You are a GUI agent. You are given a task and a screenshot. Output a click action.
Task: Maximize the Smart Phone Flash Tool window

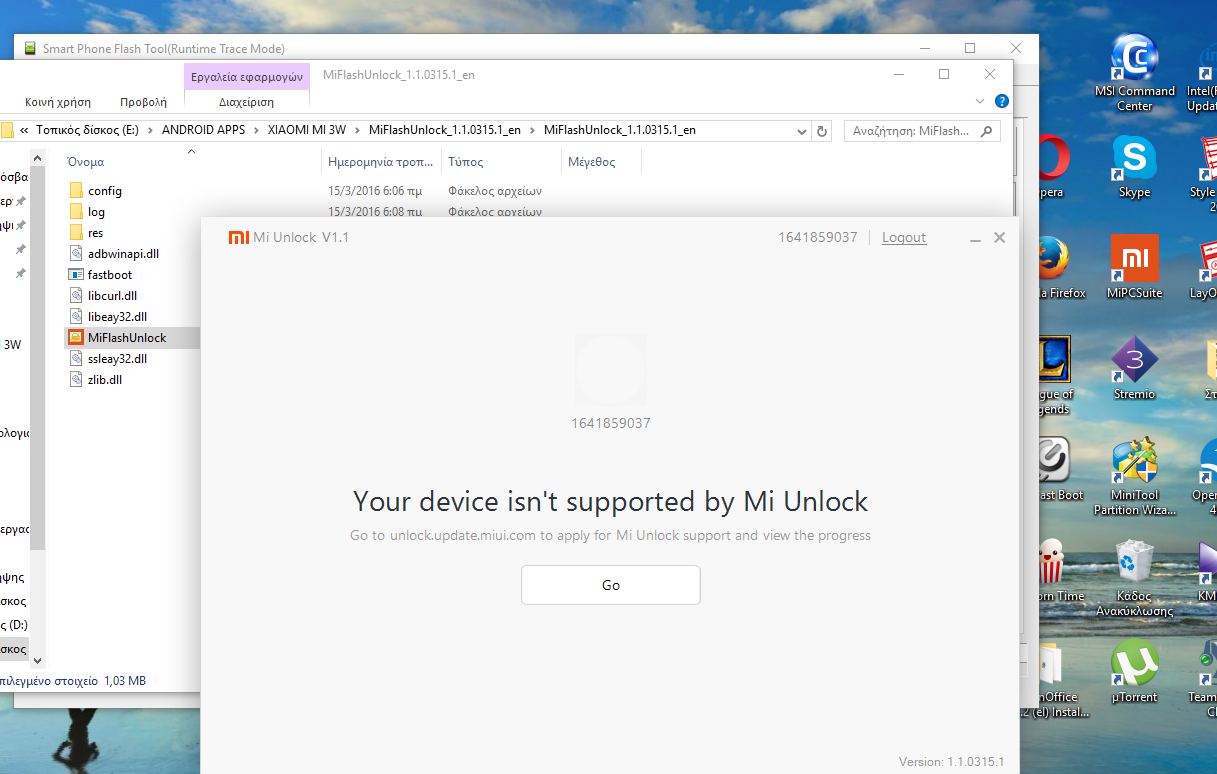(x=969, y=48)
